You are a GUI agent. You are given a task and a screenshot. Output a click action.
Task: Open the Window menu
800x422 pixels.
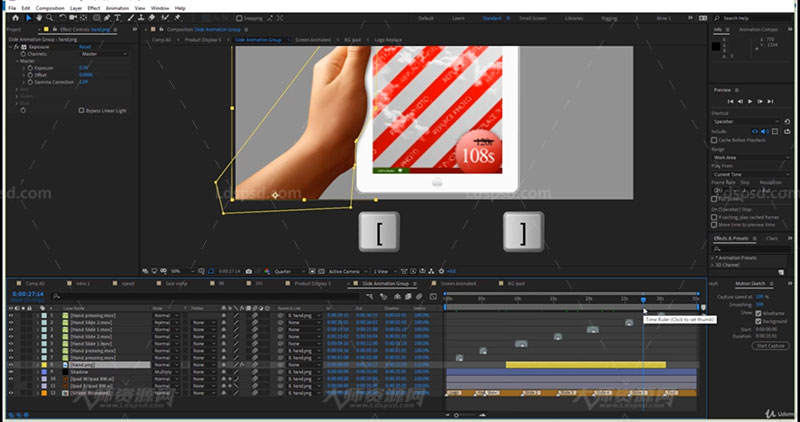tap(160, 8)
